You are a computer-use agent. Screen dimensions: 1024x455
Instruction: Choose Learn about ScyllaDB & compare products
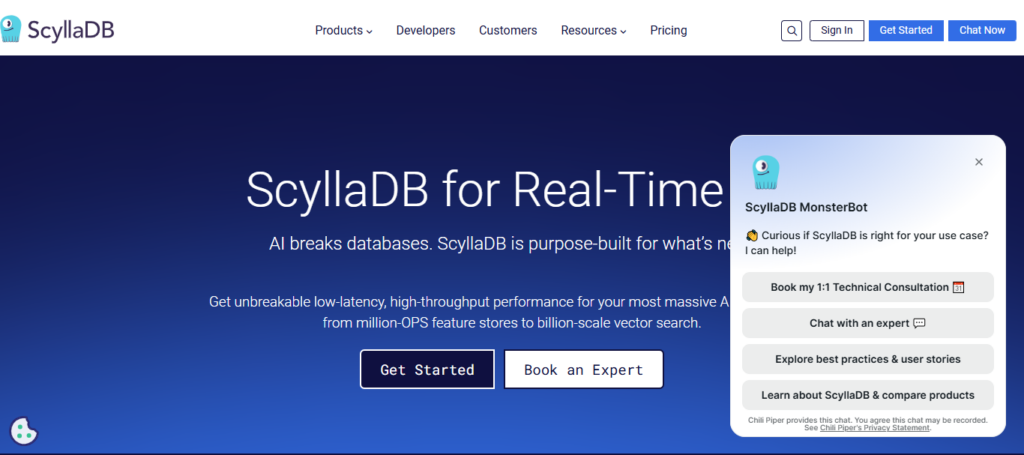(x=868, y=395)
